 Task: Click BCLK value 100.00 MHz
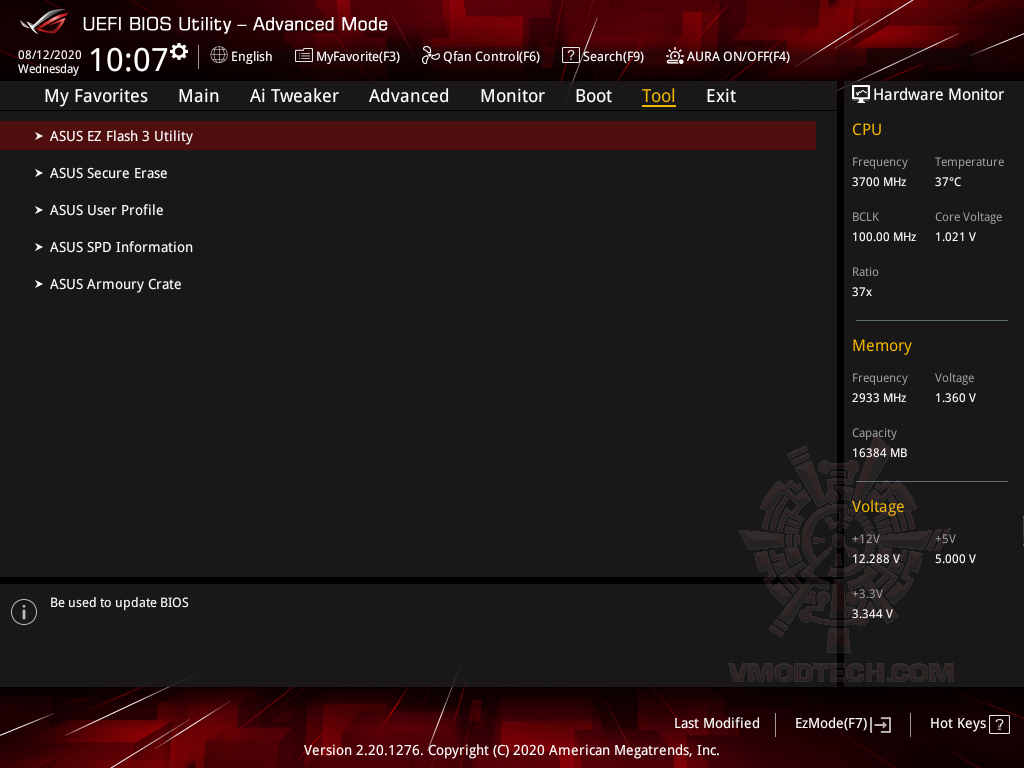pos(884,236)
